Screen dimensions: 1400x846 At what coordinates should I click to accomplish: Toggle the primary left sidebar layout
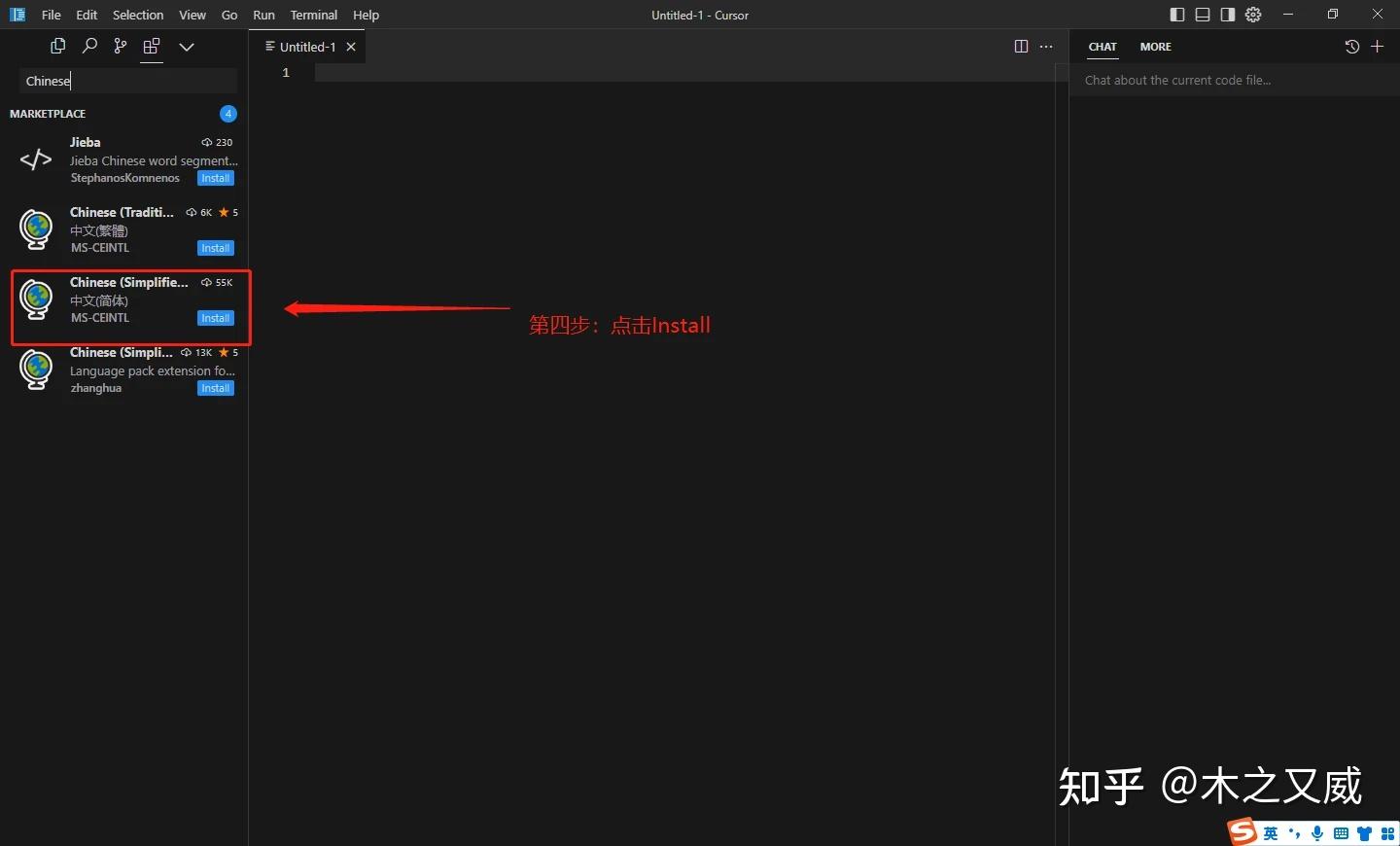(1177, 15)
